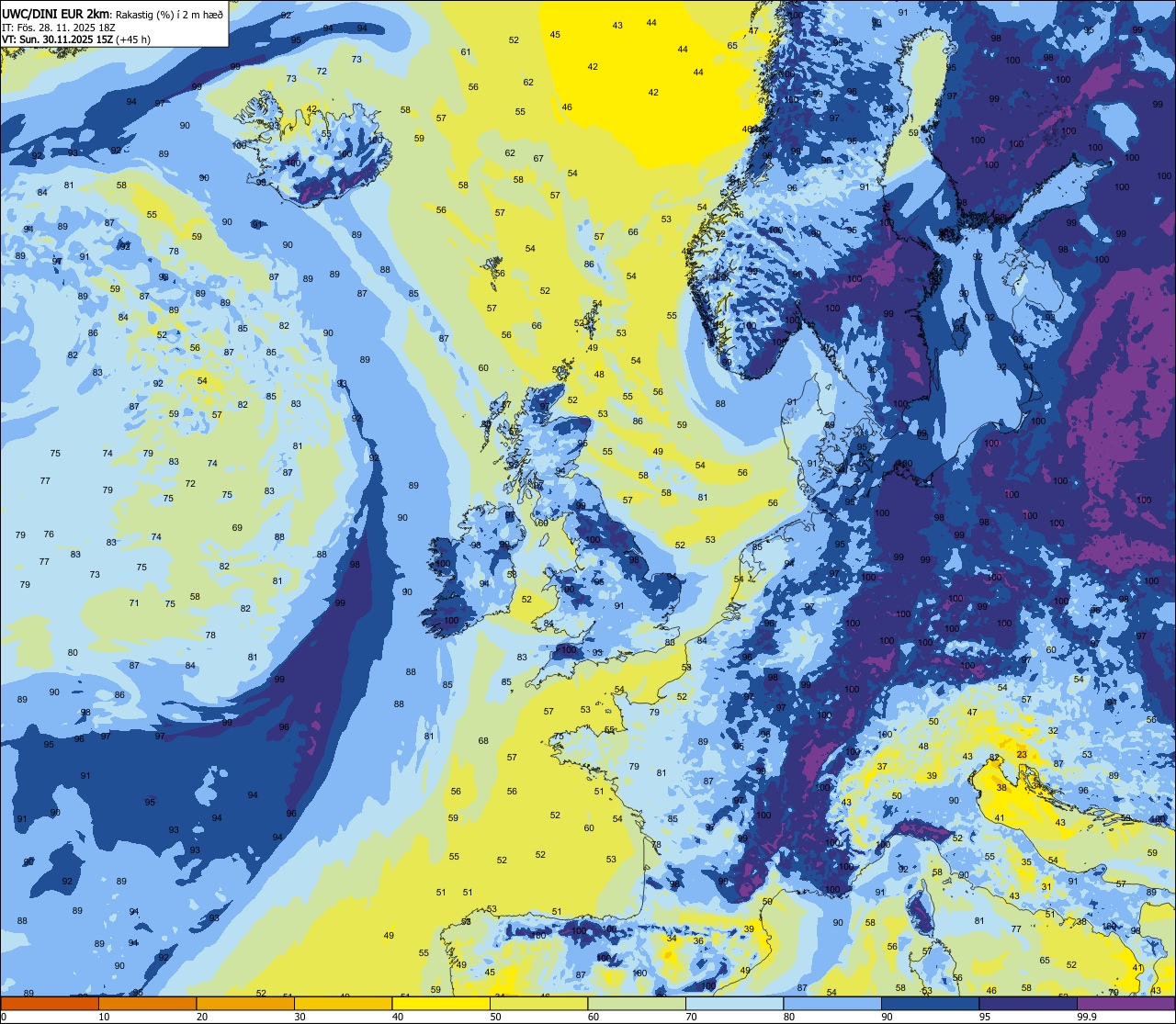Click the "VT: Sun. 30.11.2025 15Z (+45 h)" line
This screenshot has width=1176, height=1024.
pyautogui.click(x=76, y=39)
